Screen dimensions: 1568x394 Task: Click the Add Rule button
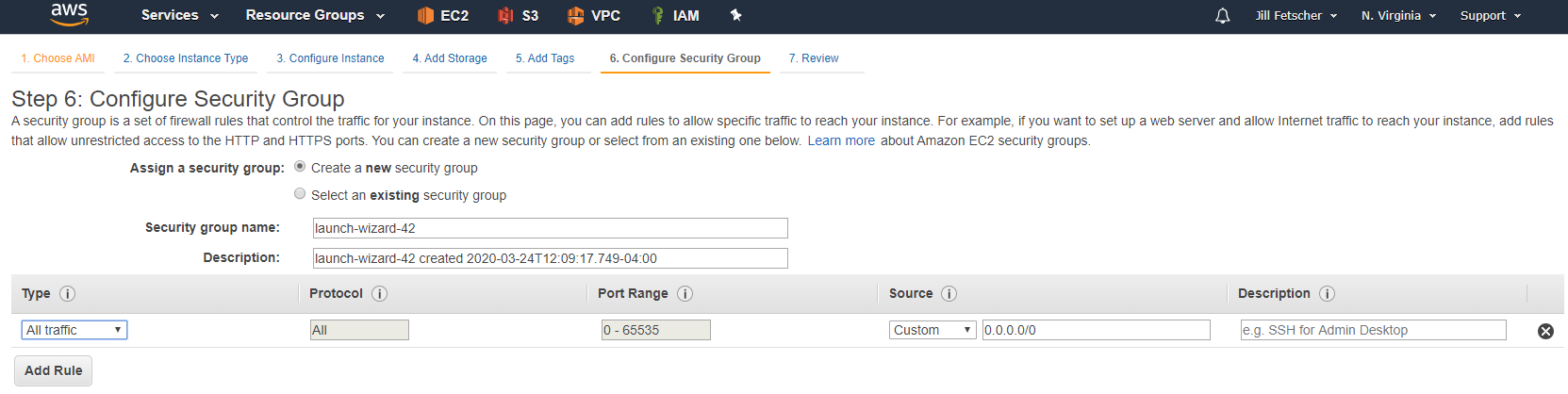click(x=54, y=370)
